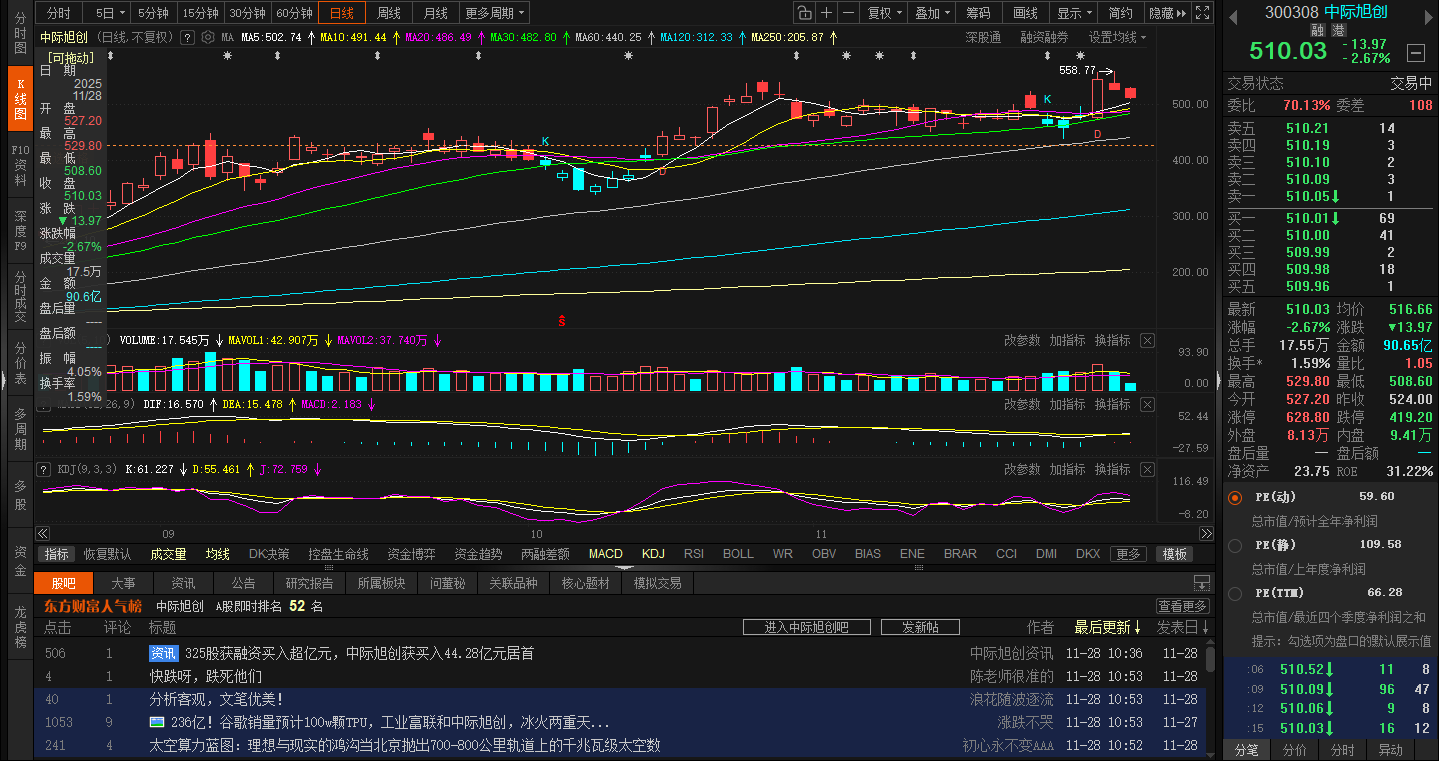The image size is (1439, 761).
Task: Open KDJ indicator help icon
Action: point(43,469)
